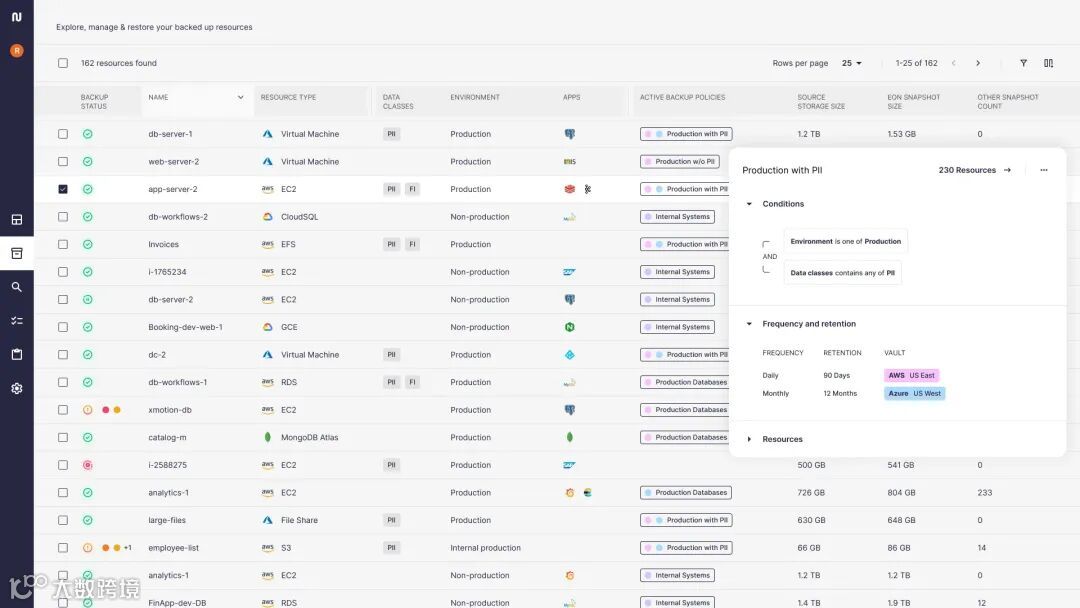Select the large-files row checkbox

pyautogui.click(x=63, y=521)
